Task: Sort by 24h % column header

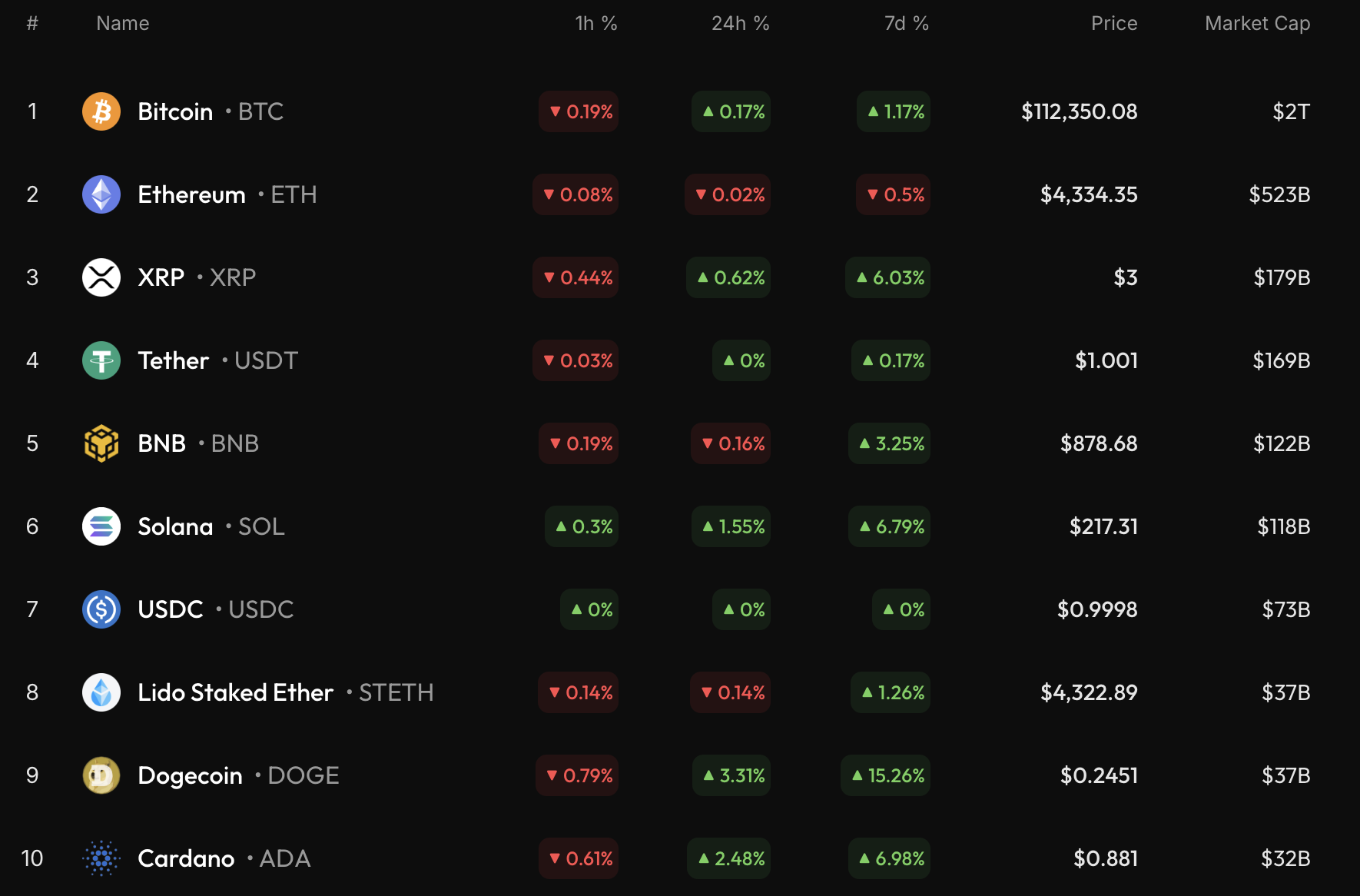Action: pos(740,24)
